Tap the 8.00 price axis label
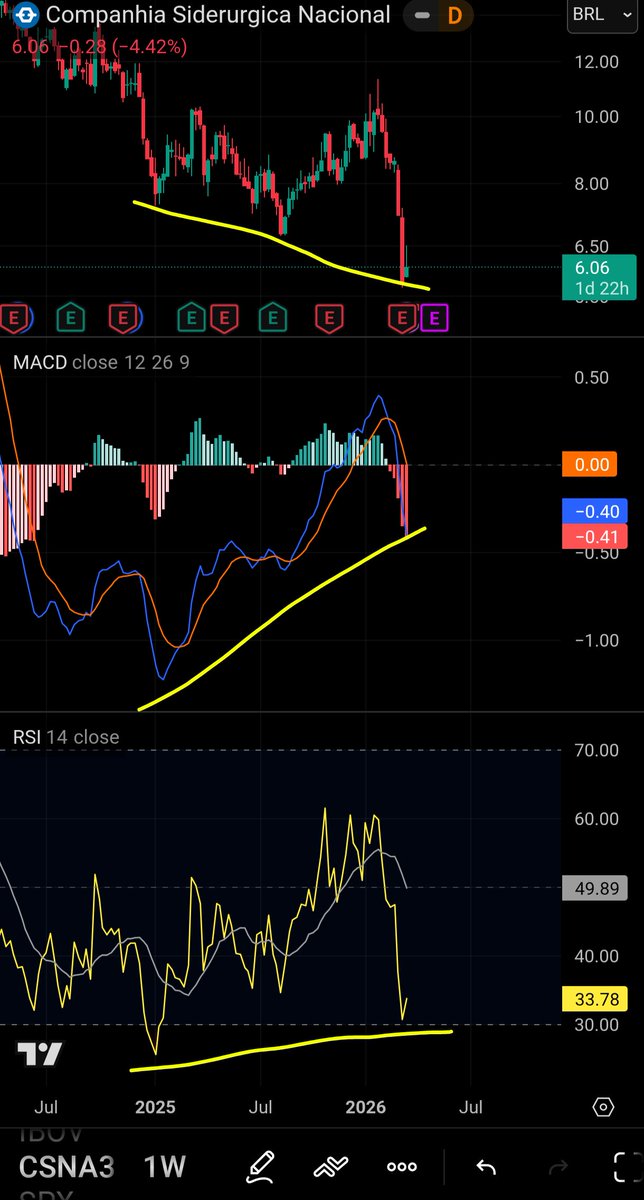 [592, 184]
